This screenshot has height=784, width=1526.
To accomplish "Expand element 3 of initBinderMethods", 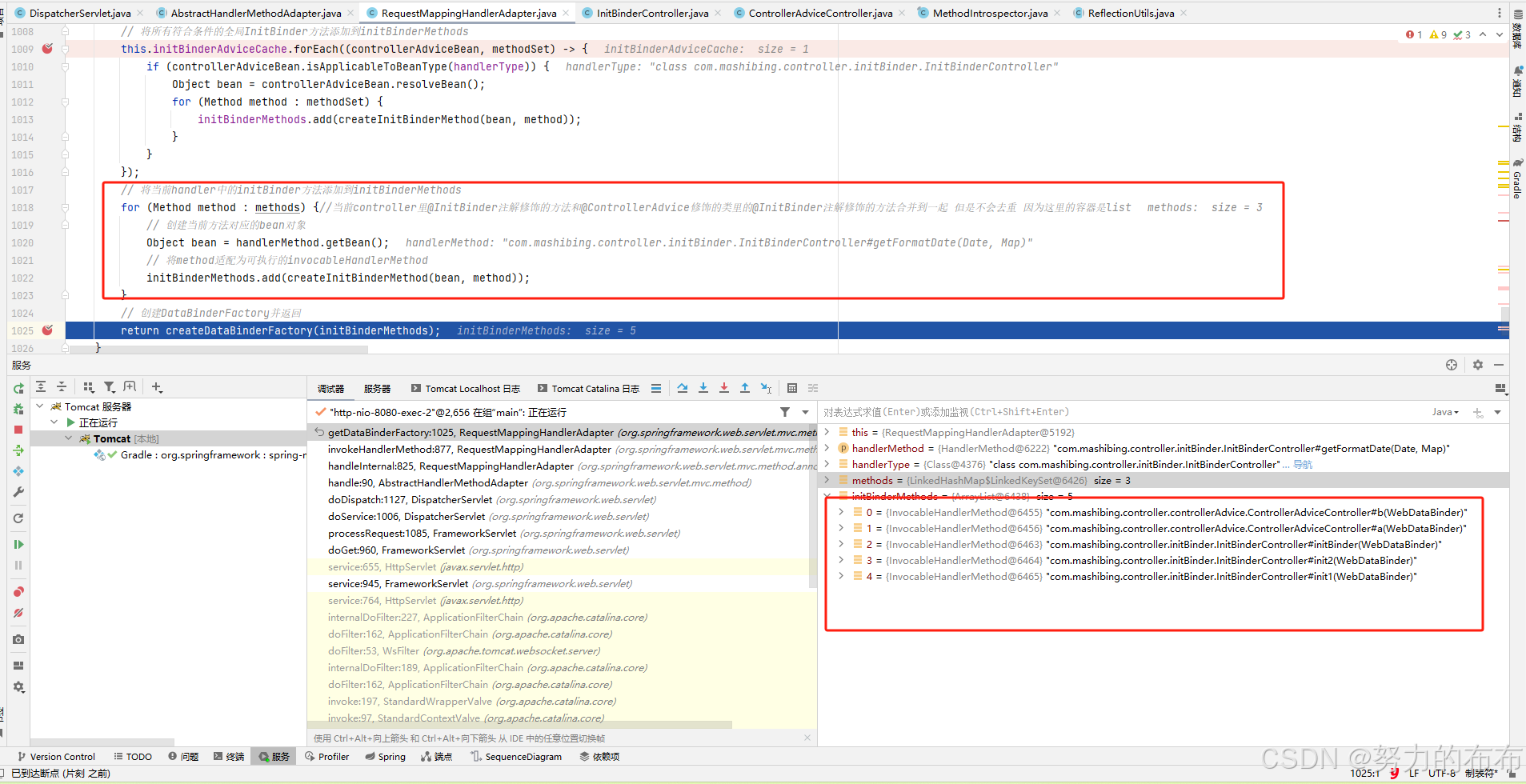I will (841, 560).
